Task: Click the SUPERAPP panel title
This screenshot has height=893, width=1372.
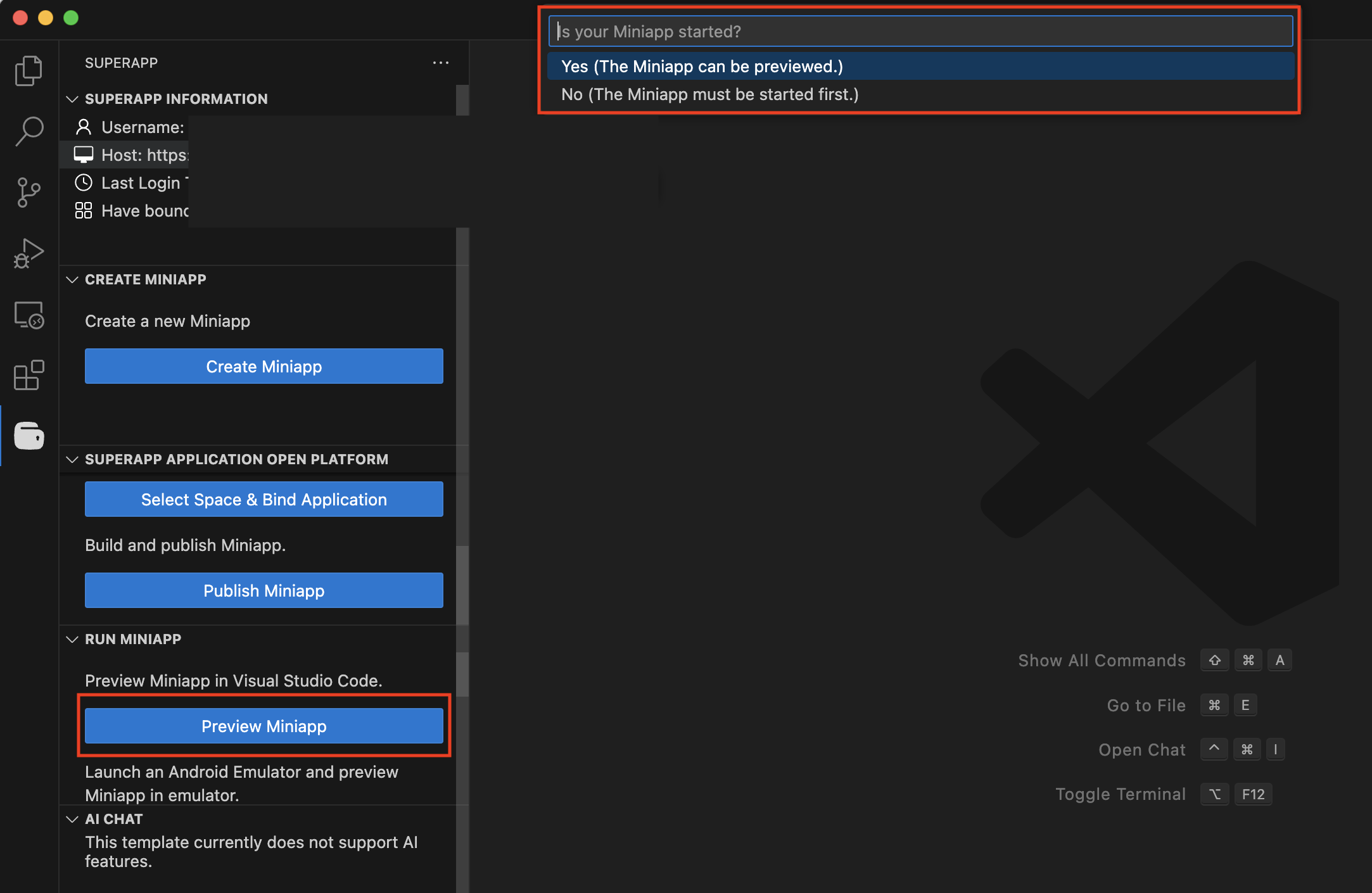Action: [122, 63]
